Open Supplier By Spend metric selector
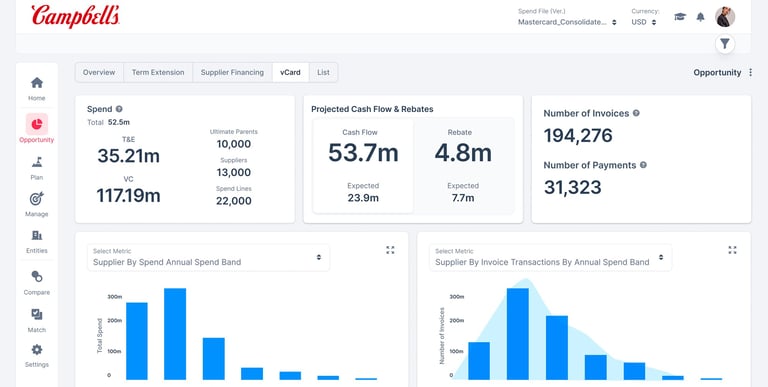 click(208, 258)
